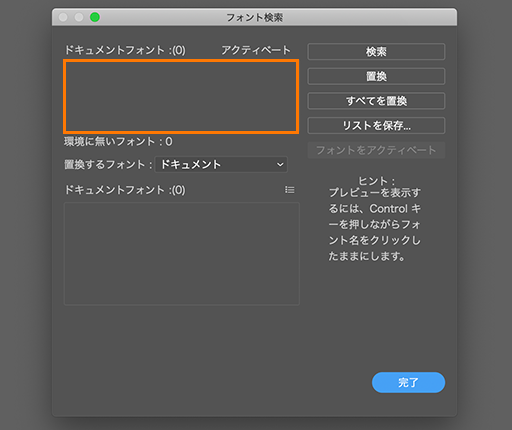Click the 置換 button

[376, 76]
